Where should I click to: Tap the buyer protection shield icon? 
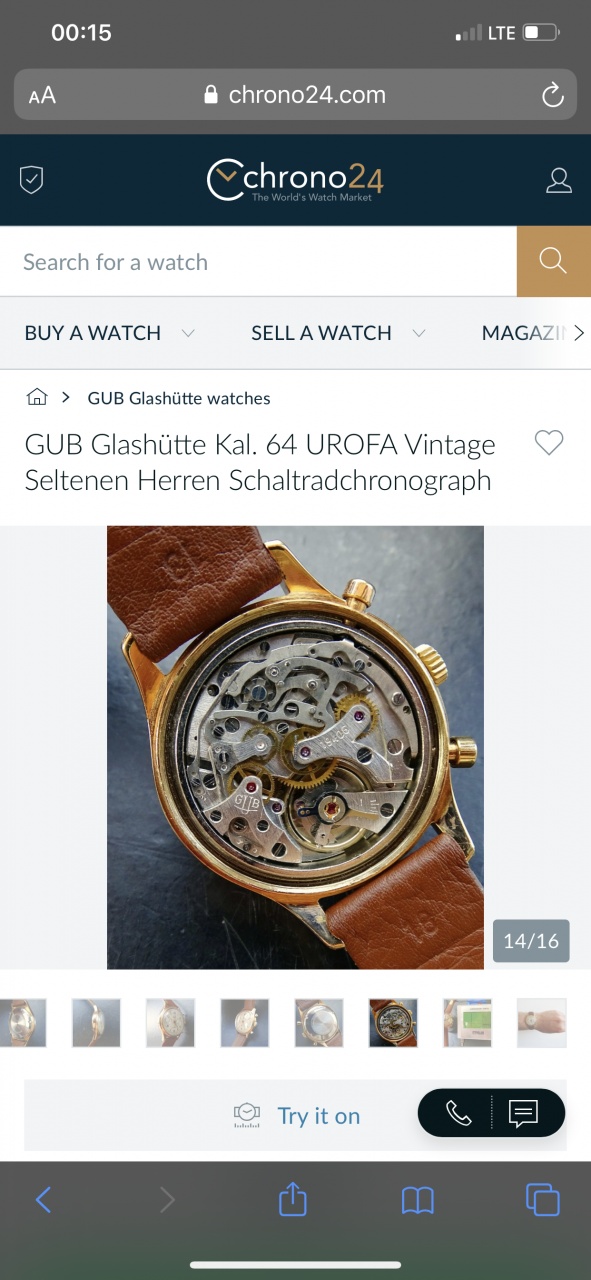[x=32, y=180]
